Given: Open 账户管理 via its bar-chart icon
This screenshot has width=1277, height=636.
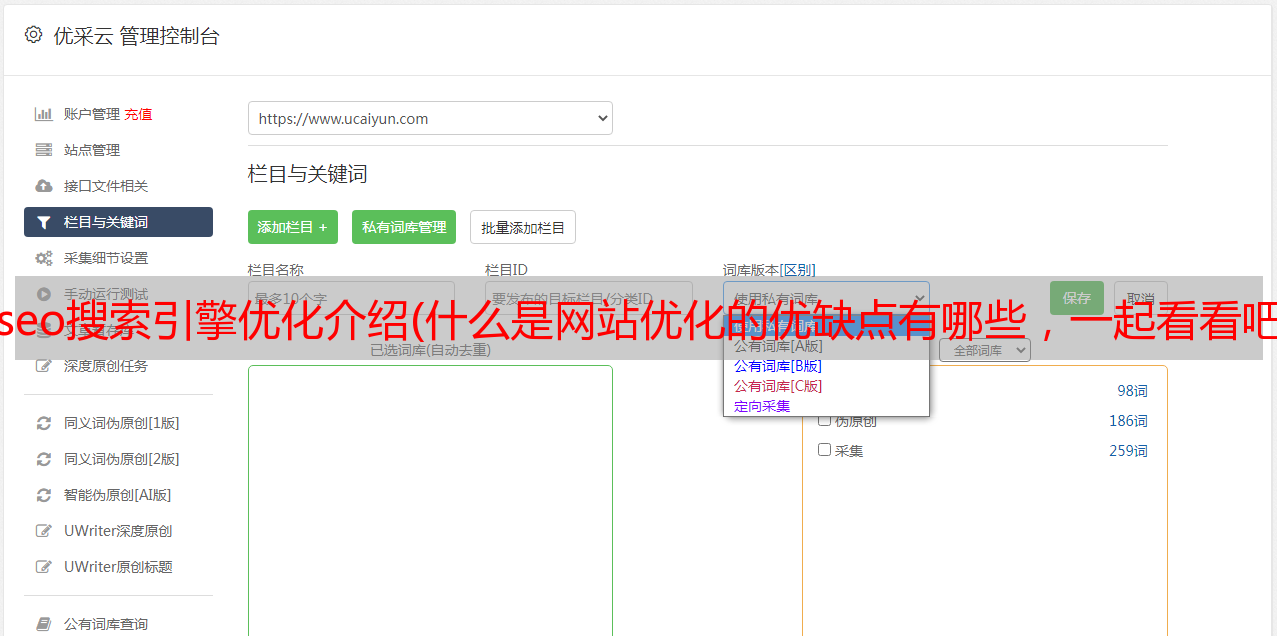Looking at the screenshot, I should coord(43,114).
